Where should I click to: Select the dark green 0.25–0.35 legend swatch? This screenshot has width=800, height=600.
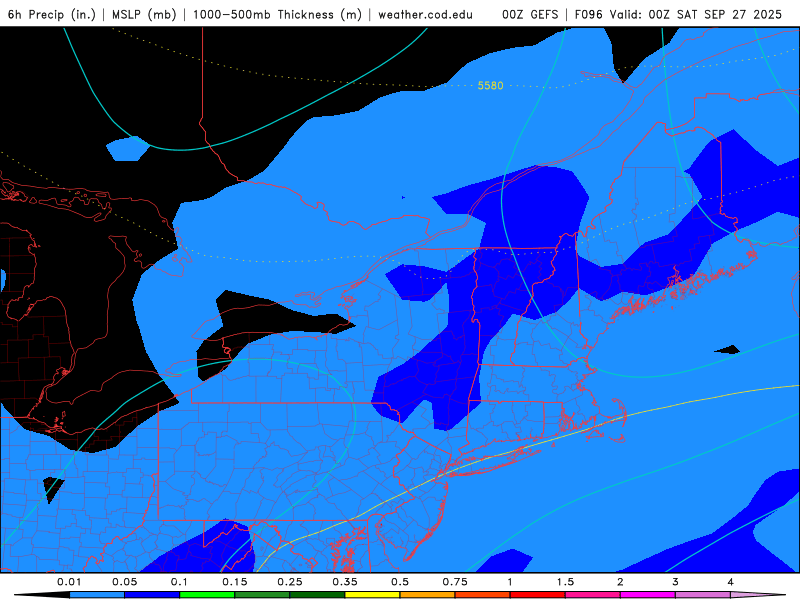pos(317,595)
